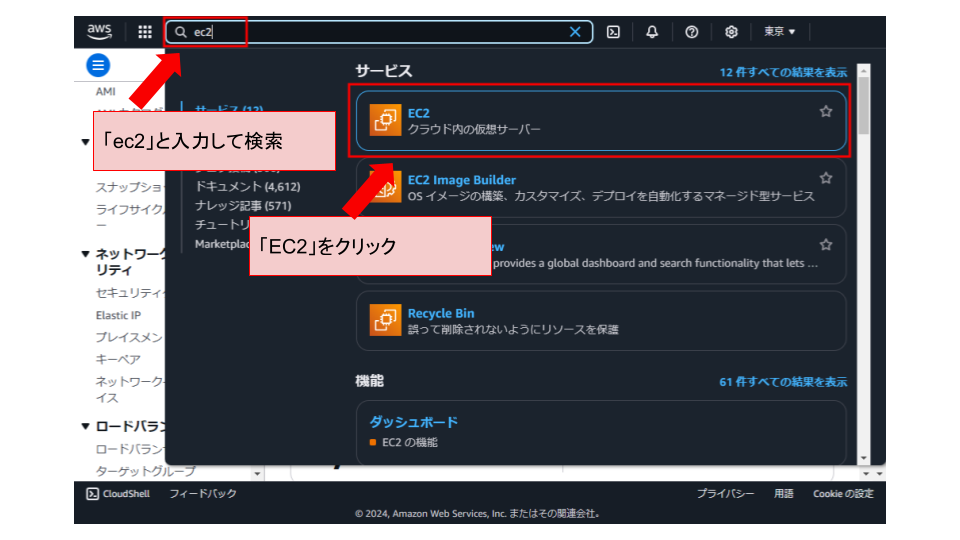Open スナップショット in sidebar
Screen dimensions: 960x540
(129, 187)
